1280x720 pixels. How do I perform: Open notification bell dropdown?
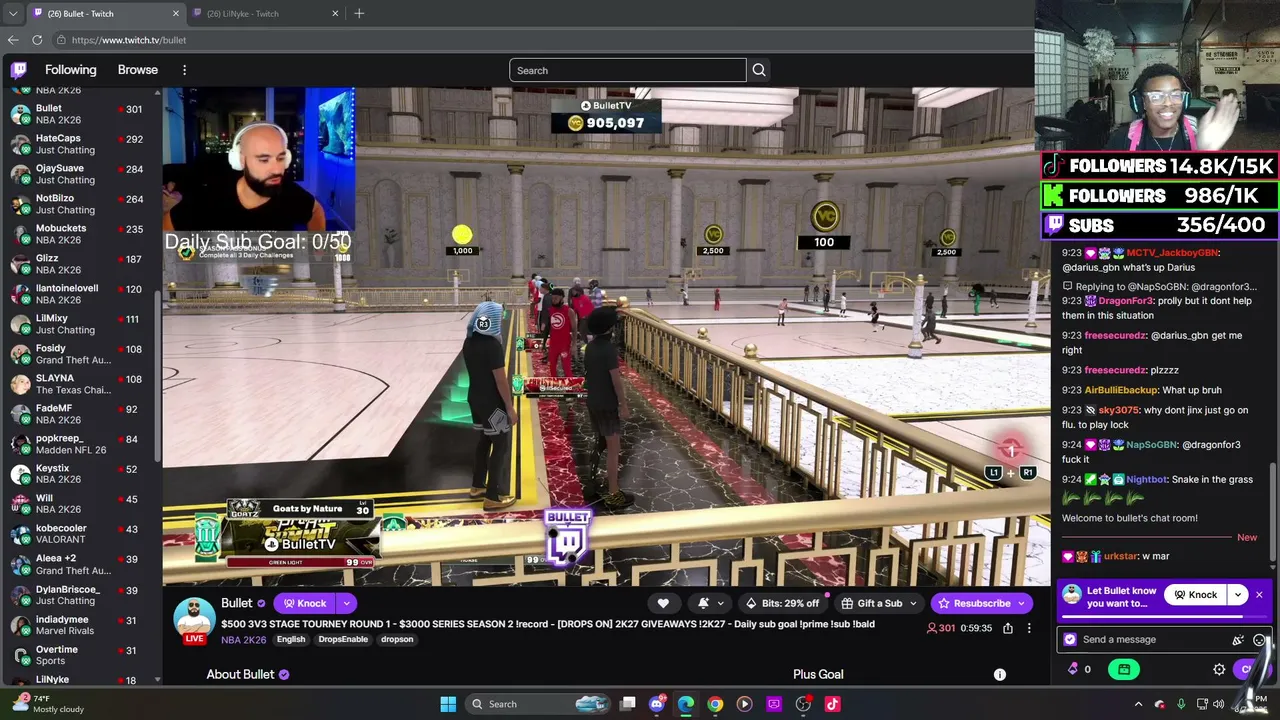709,603
